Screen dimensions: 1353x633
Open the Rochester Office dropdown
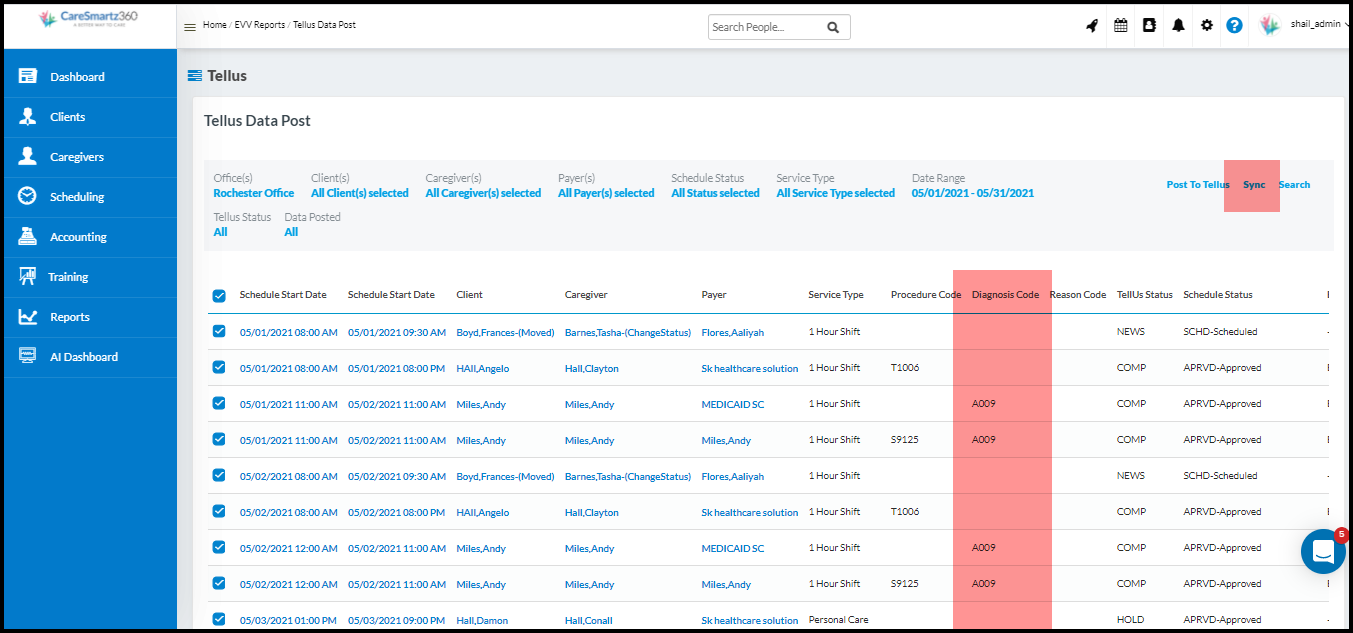tap(254, 193)
